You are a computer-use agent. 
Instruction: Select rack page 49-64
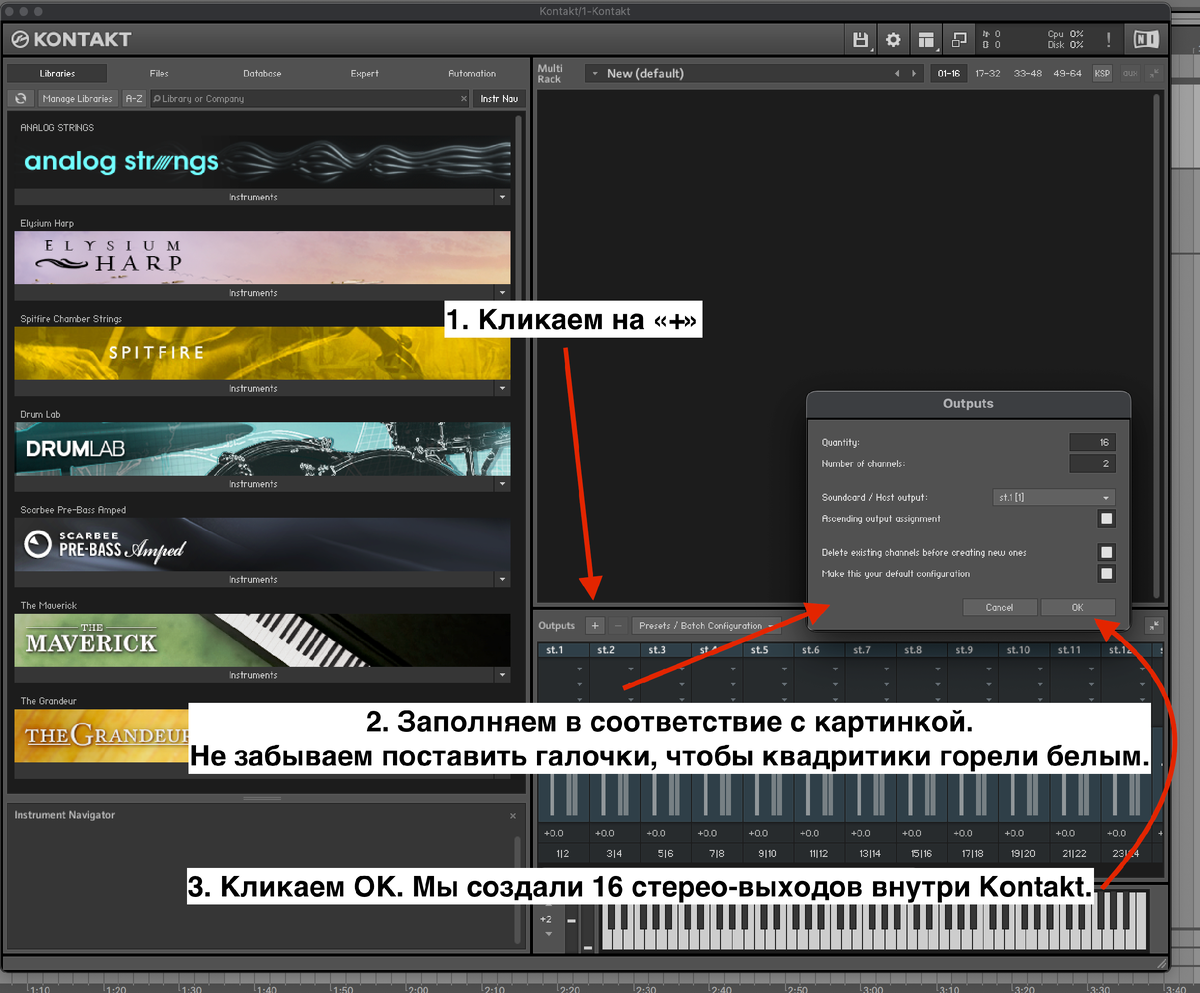tap(1067, 73)
